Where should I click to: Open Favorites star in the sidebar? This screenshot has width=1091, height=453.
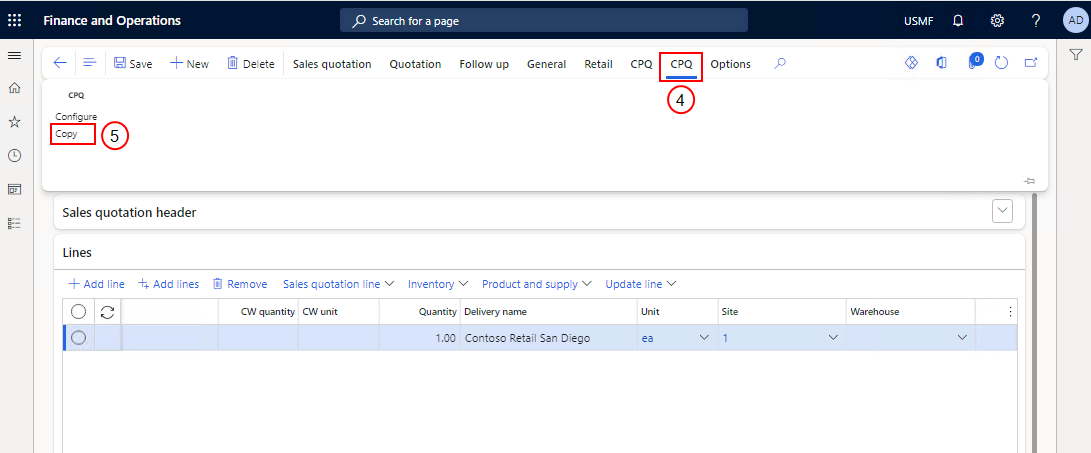pos(14,122)
